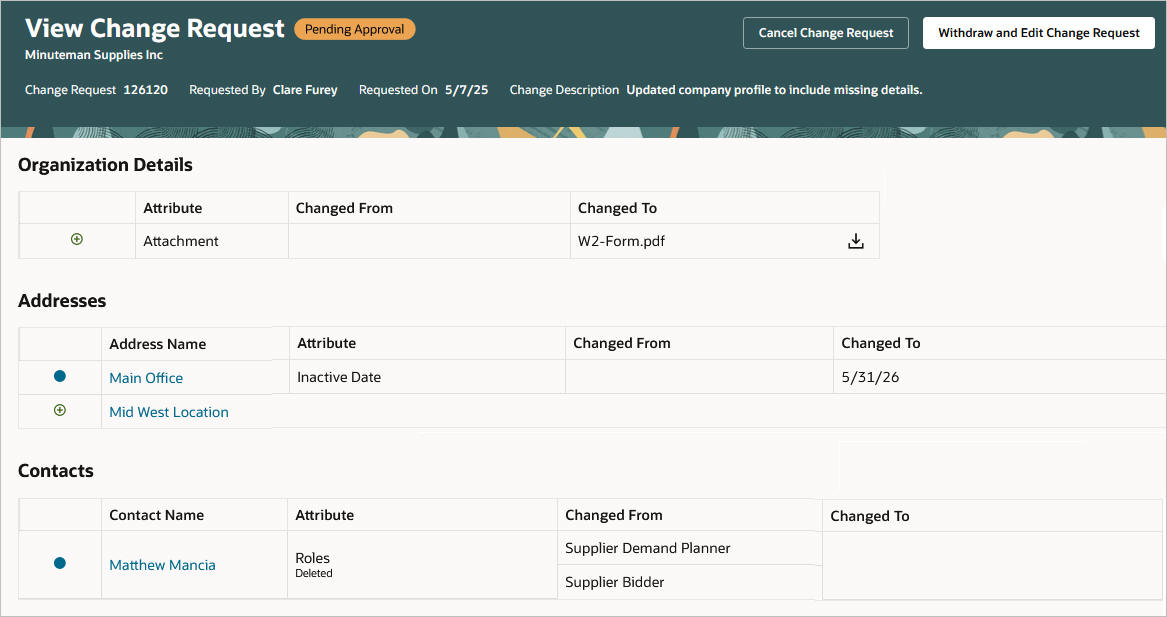Expand the Mid West Location address row
This screenshot has height=617, width=1167.
tap(59, 410)
